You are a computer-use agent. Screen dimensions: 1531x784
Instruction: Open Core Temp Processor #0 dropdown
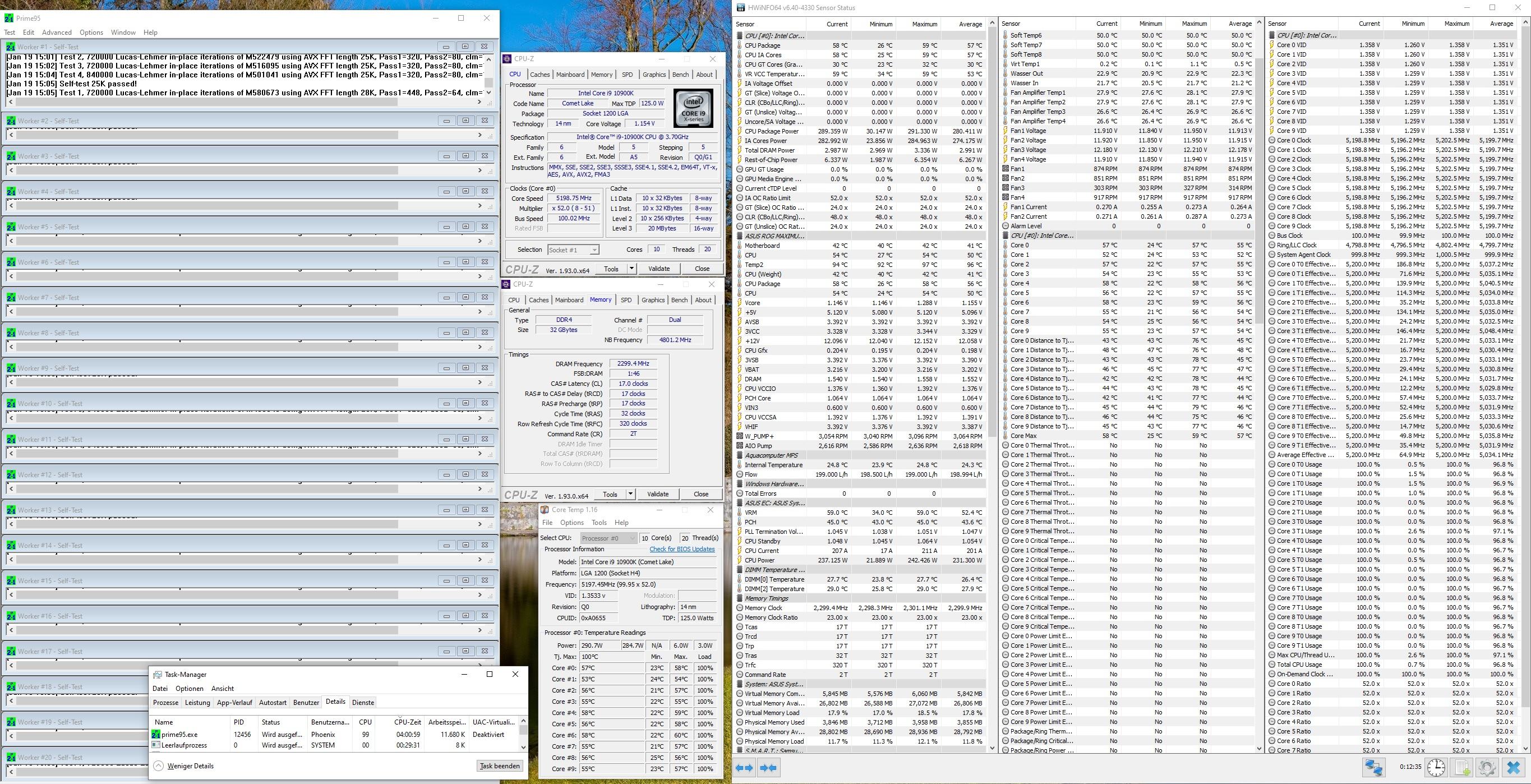(608, 538)
